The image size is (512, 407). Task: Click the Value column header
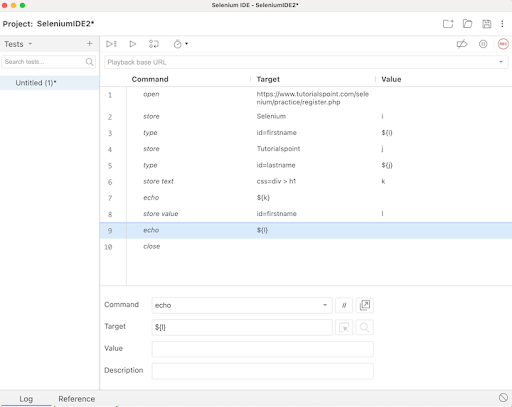click(x=391, y=79)
